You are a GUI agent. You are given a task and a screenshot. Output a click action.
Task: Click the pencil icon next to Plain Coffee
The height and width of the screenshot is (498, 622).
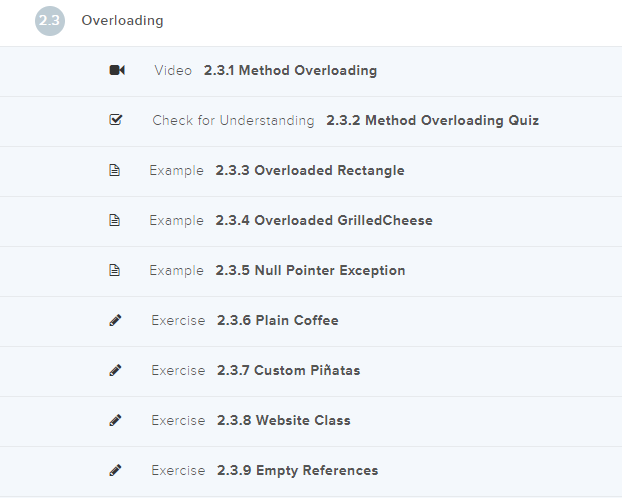click(115, 320)
